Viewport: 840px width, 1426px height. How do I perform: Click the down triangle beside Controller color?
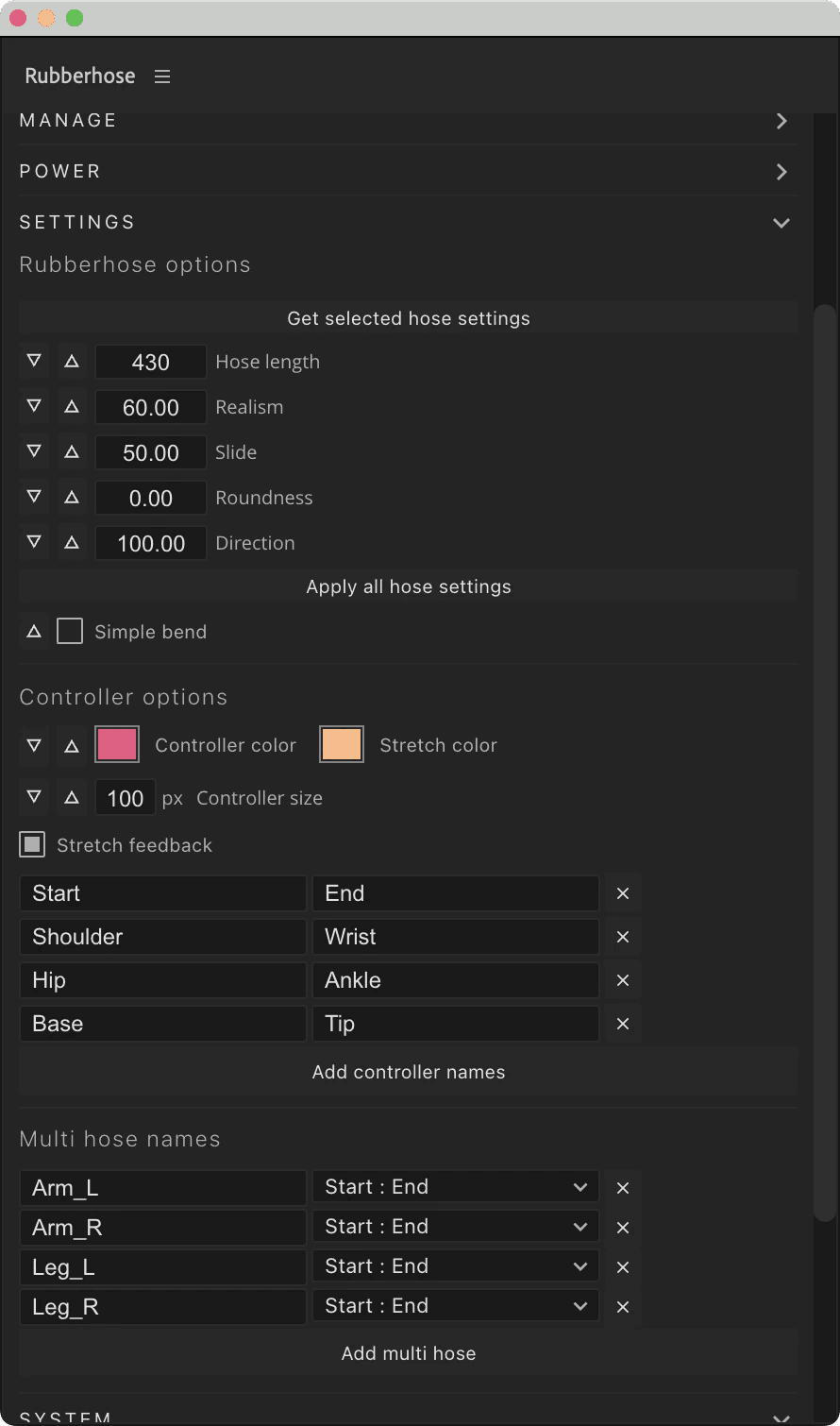[34, 745]
